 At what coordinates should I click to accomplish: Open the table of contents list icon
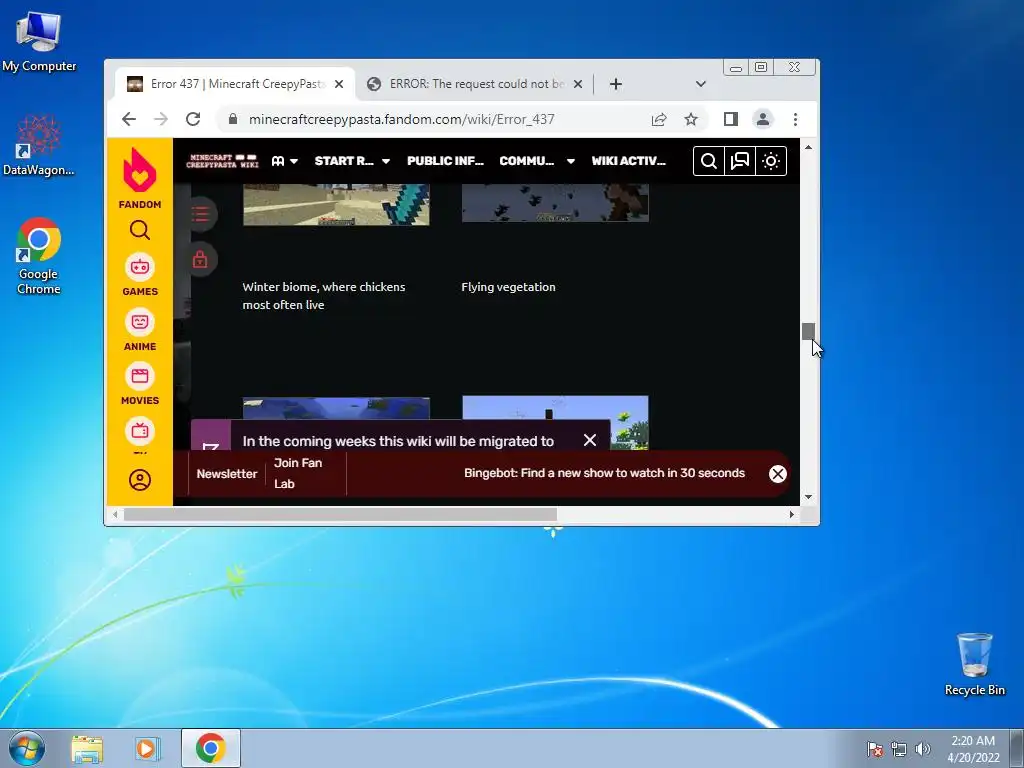pos(200,214)
